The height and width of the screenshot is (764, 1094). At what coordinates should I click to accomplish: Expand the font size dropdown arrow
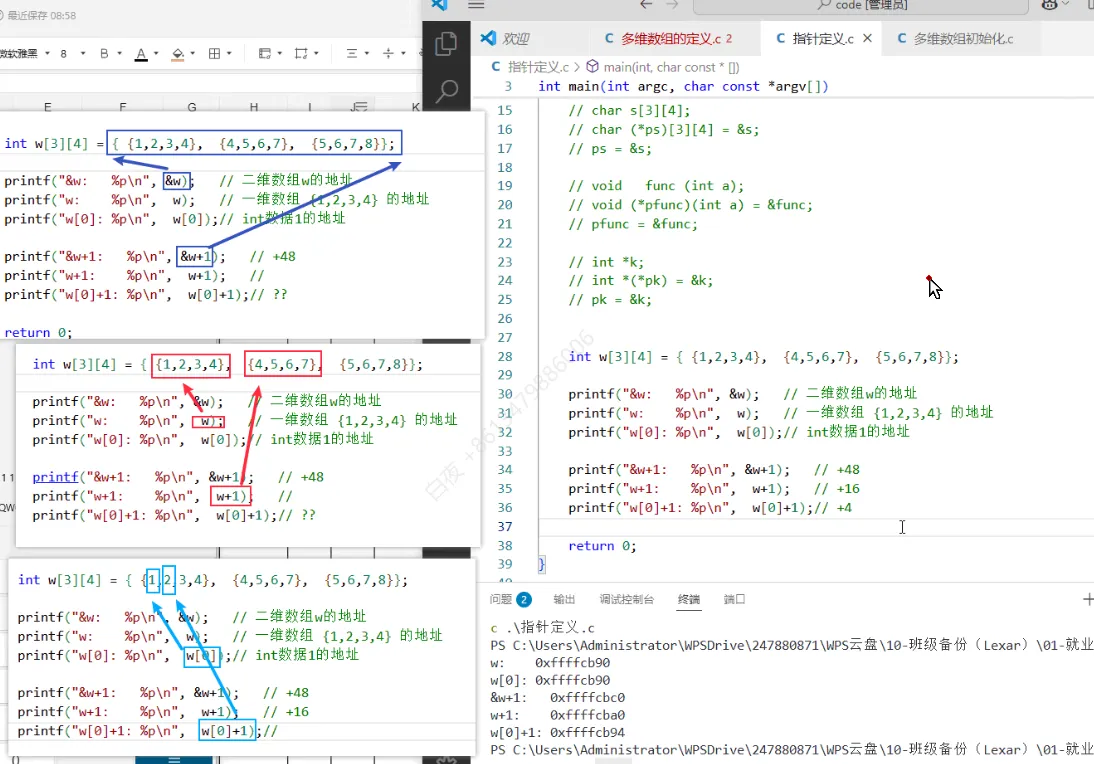pyautogui.click(x=81, y=54)
